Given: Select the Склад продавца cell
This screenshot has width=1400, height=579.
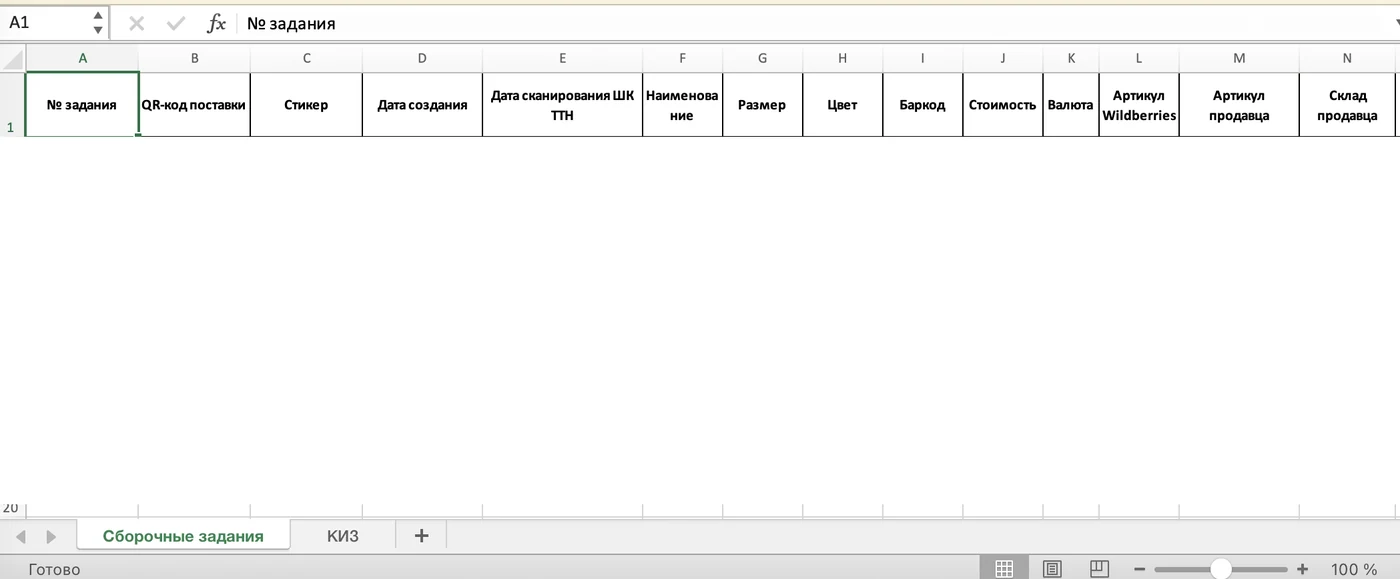Looking at the screenshot, I should coord(1347,104).
